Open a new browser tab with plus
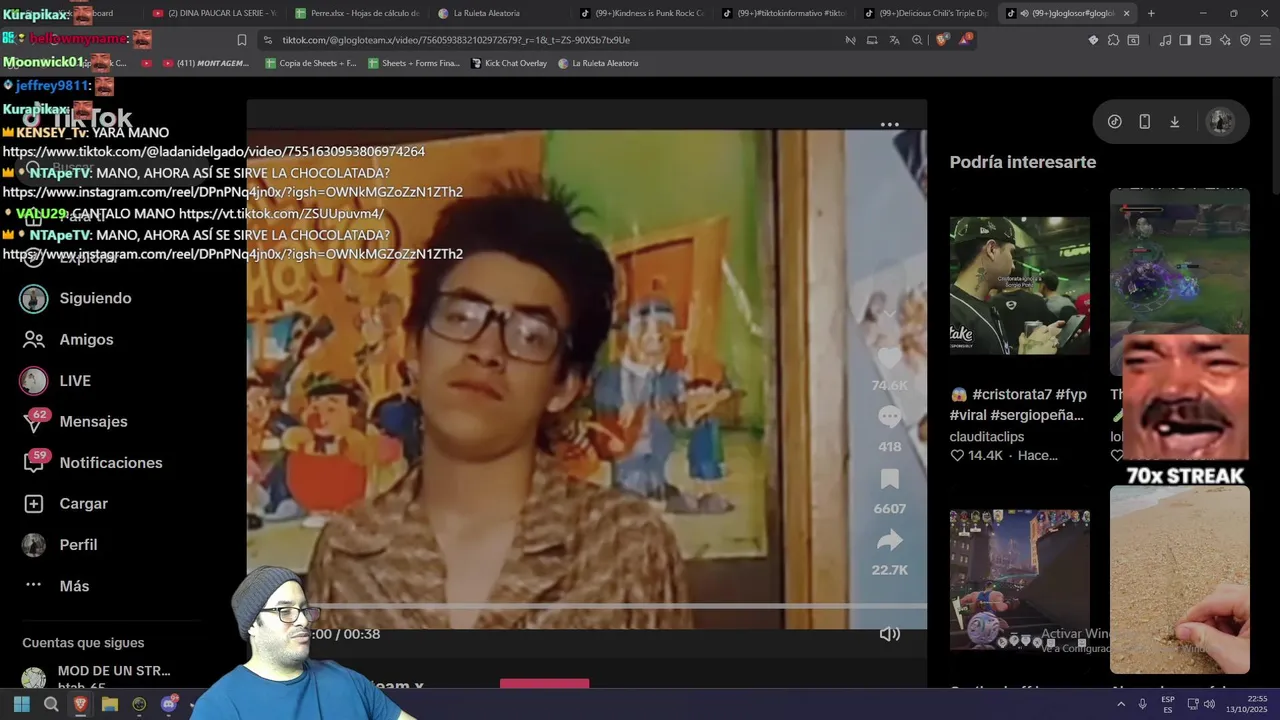The width and height of the screenshot is (1280, 720). pyautogui.click(x=1151, y=13)
